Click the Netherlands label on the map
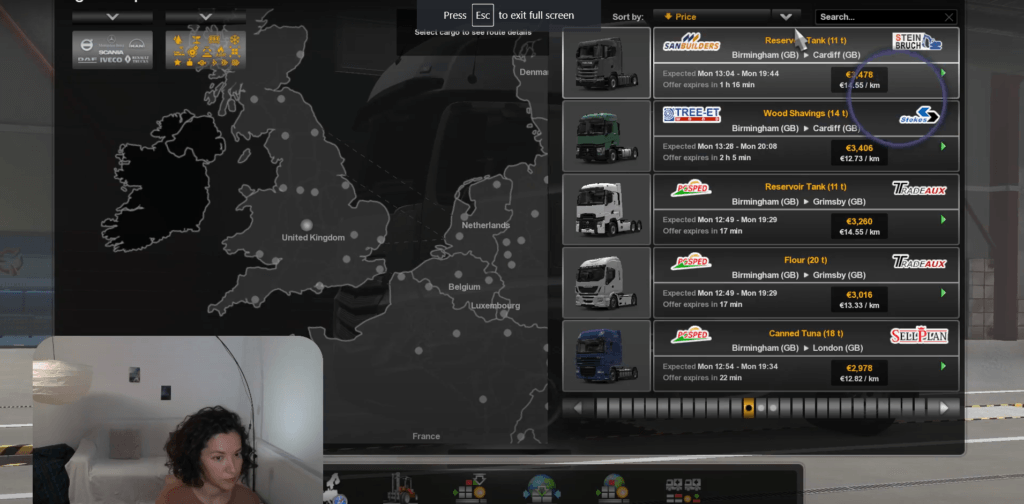 point(485,225)
